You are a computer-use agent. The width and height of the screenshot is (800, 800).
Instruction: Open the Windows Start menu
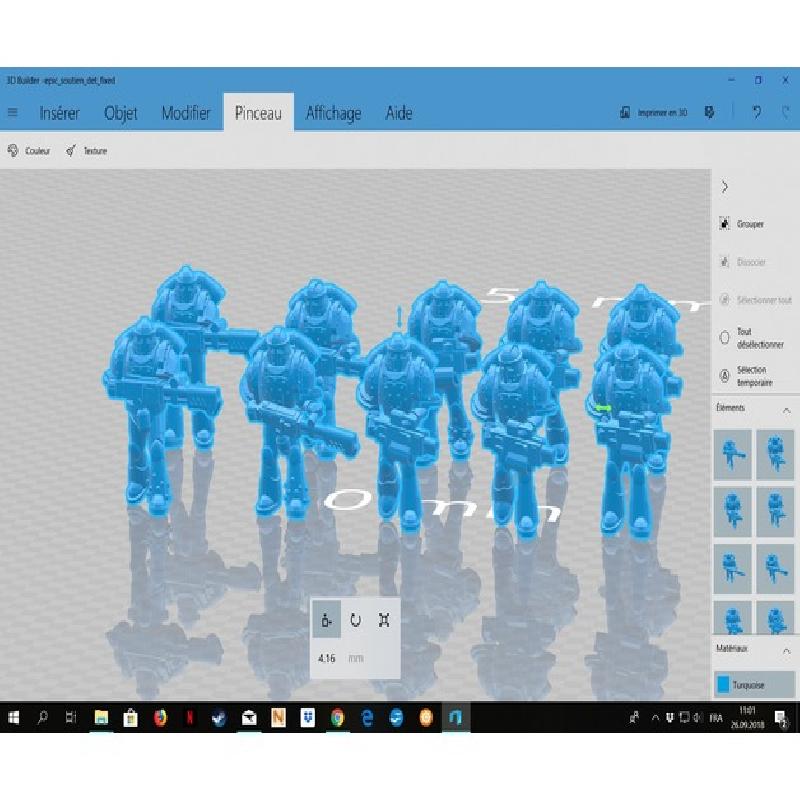13,718
